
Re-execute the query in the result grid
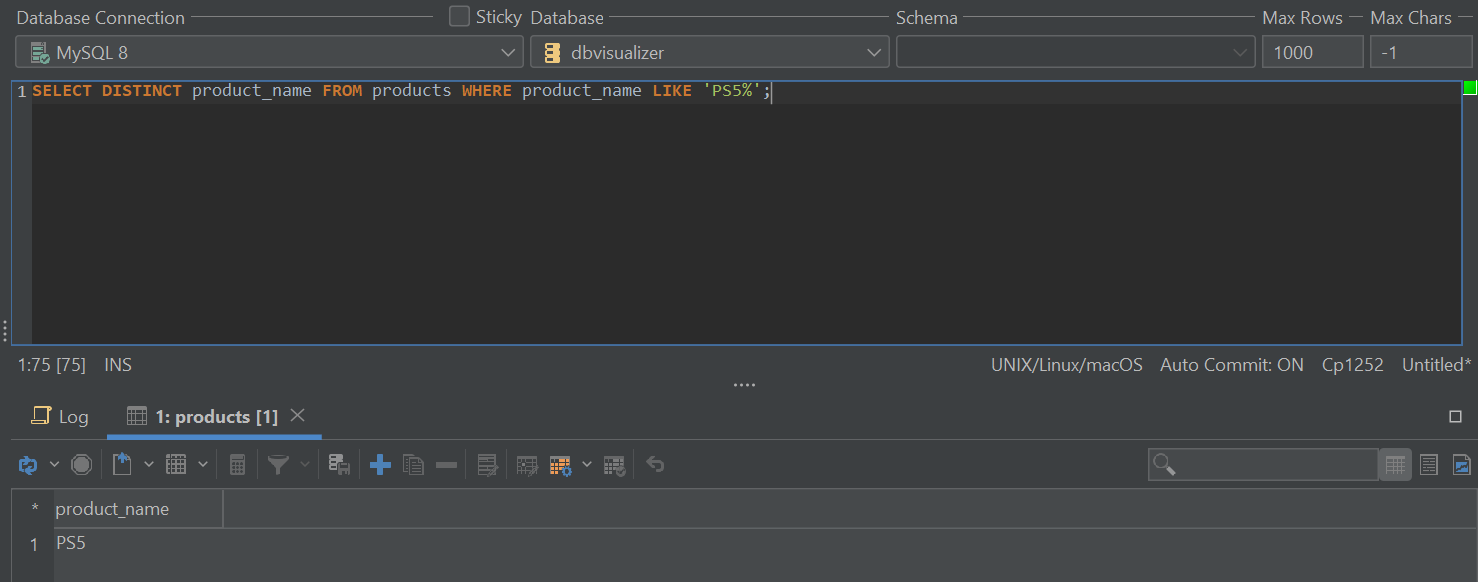pyautogui.click(x=28, y=464)
